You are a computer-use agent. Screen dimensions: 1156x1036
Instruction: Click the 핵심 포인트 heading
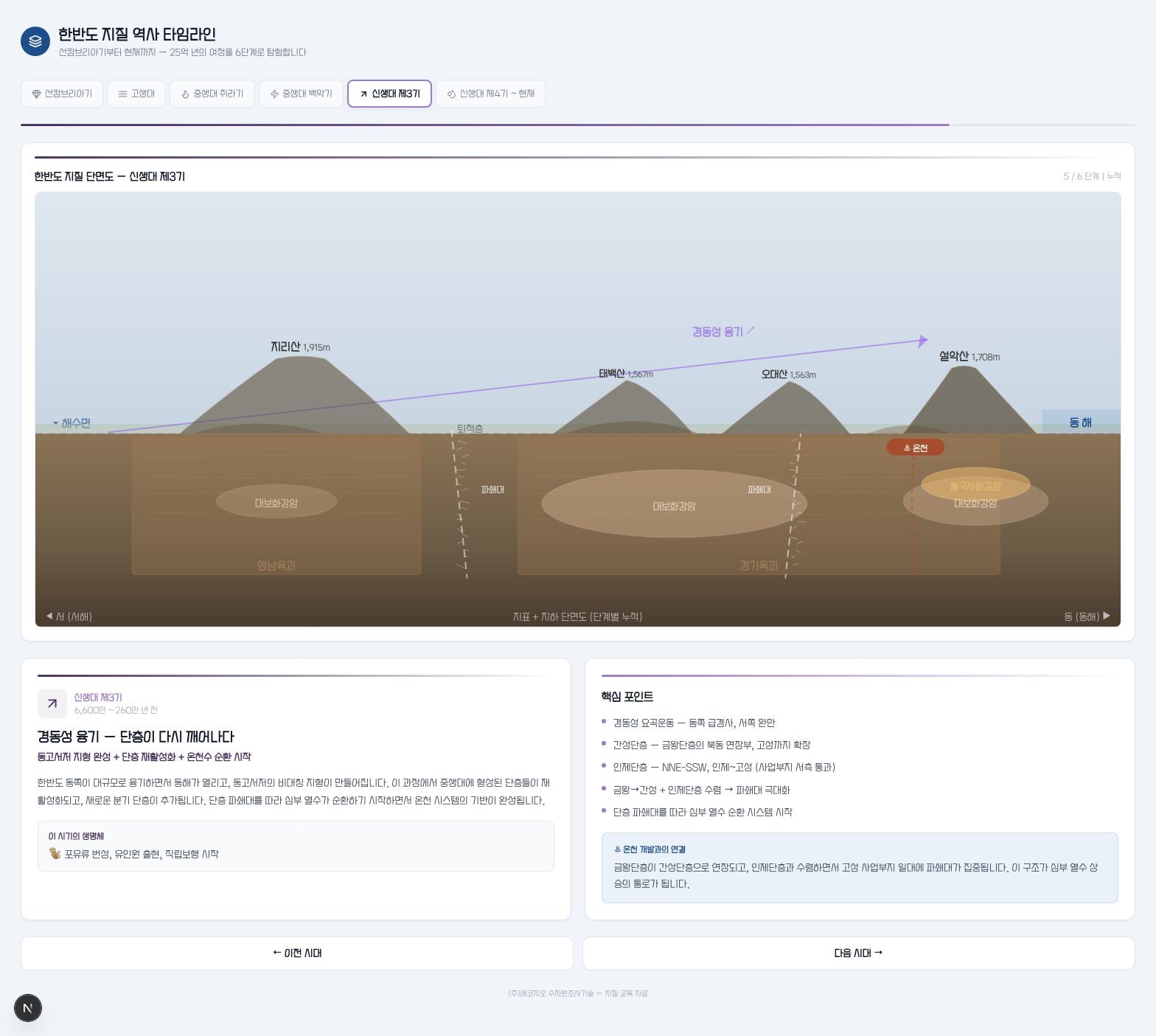pos(627,697)
